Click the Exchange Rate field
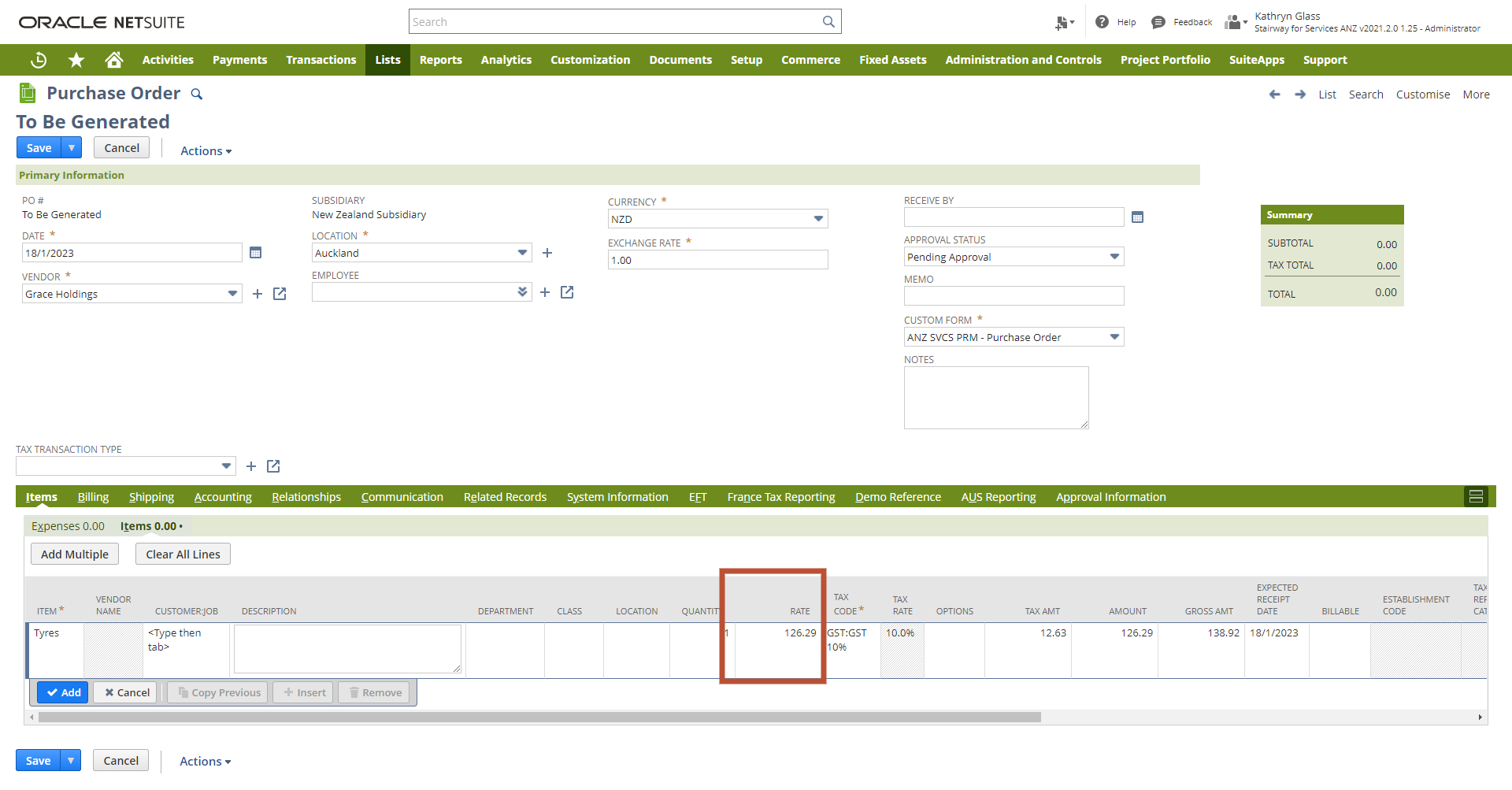 717,260
